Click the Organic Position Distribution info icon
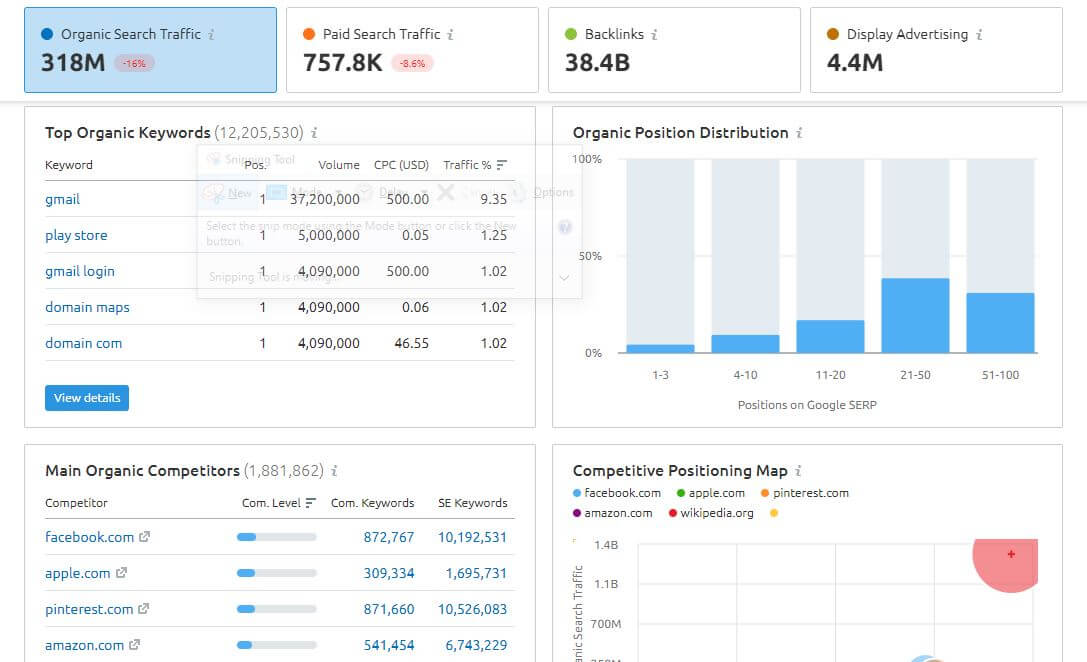 pyautogui.click(x=799, y=132)
